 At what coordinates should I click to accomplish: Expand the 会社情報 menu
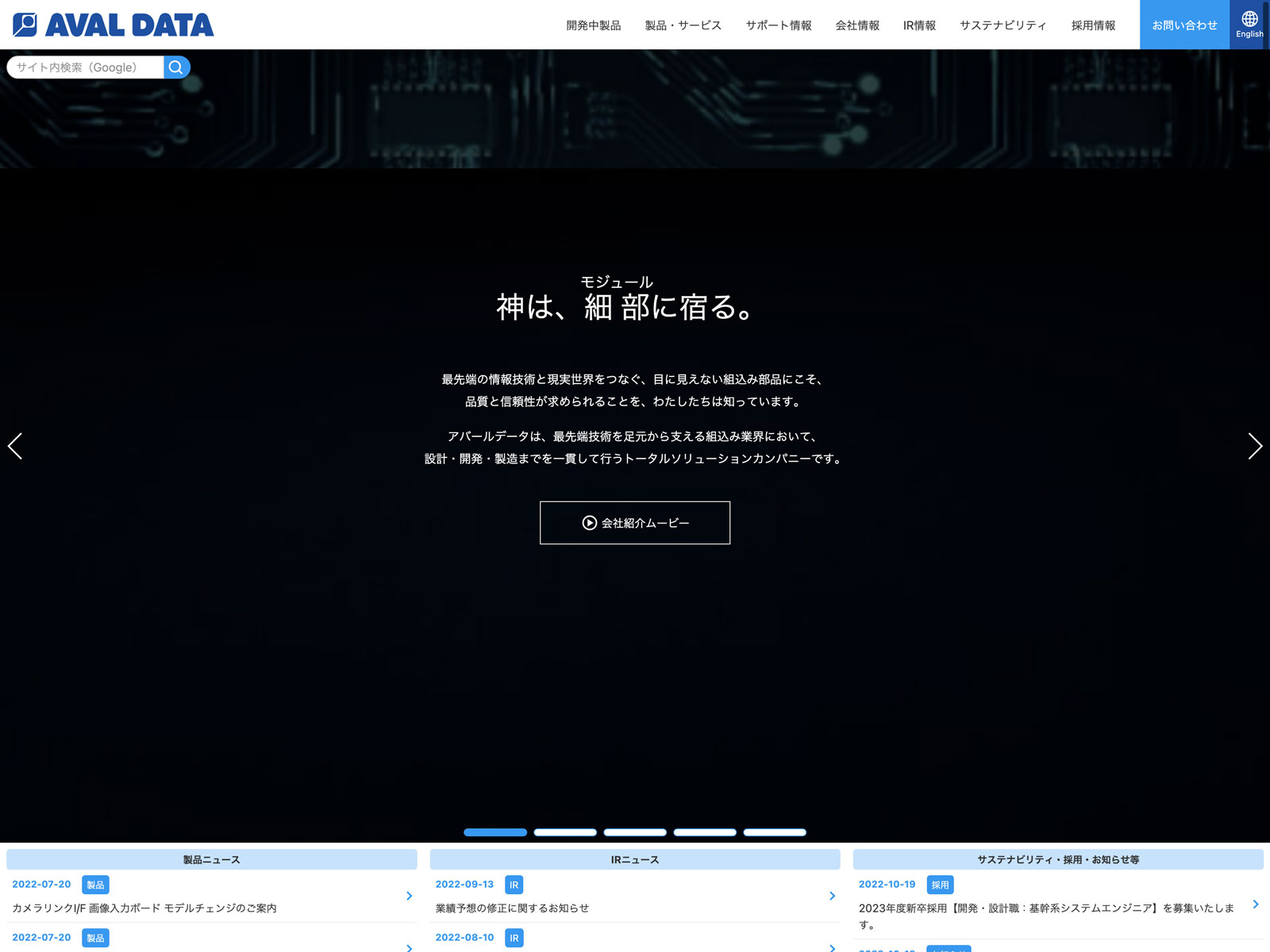pyautogui.click(x=857, y=25)
